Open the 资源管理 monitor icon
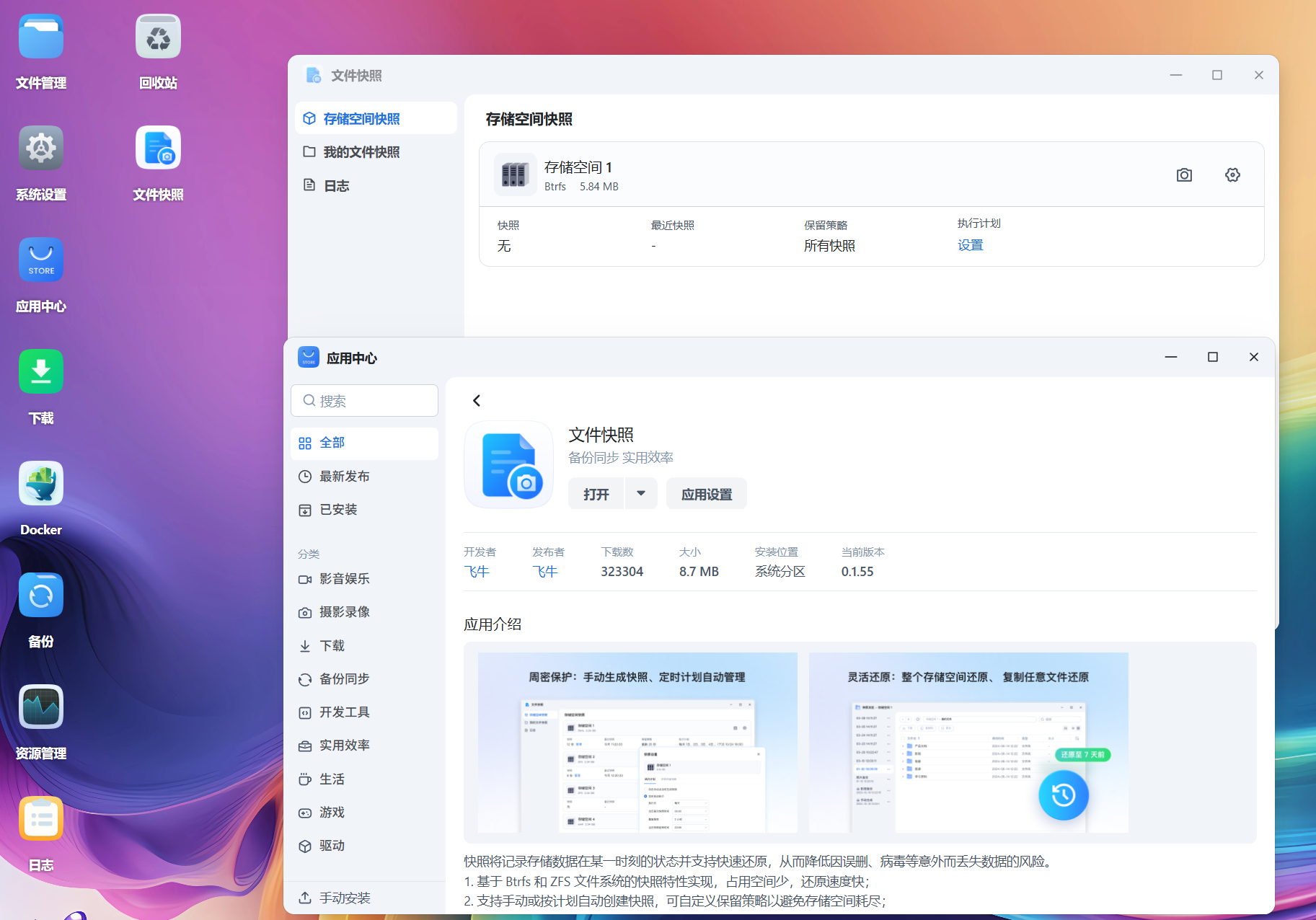This screenshot has width=1316, height=920. pyautogui.click(x=41, y=707)
